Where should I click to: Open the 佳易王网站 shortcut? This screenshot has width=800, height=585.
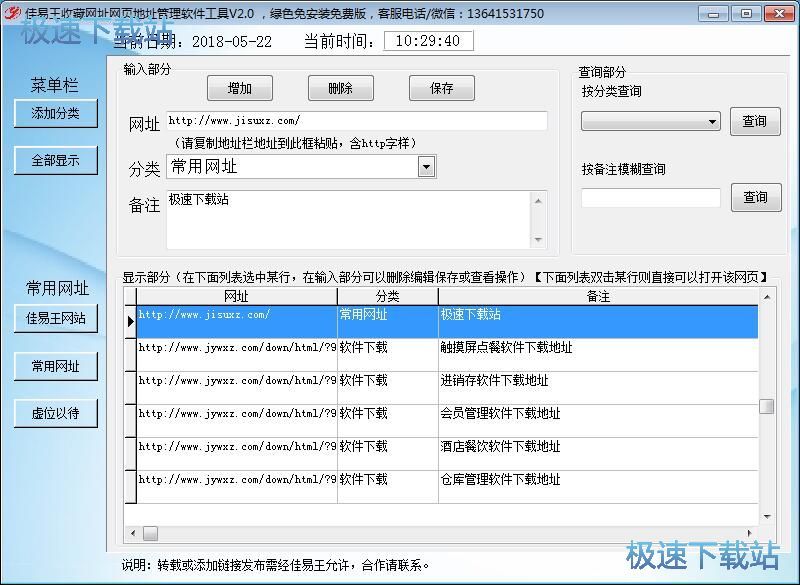(56, 319)
